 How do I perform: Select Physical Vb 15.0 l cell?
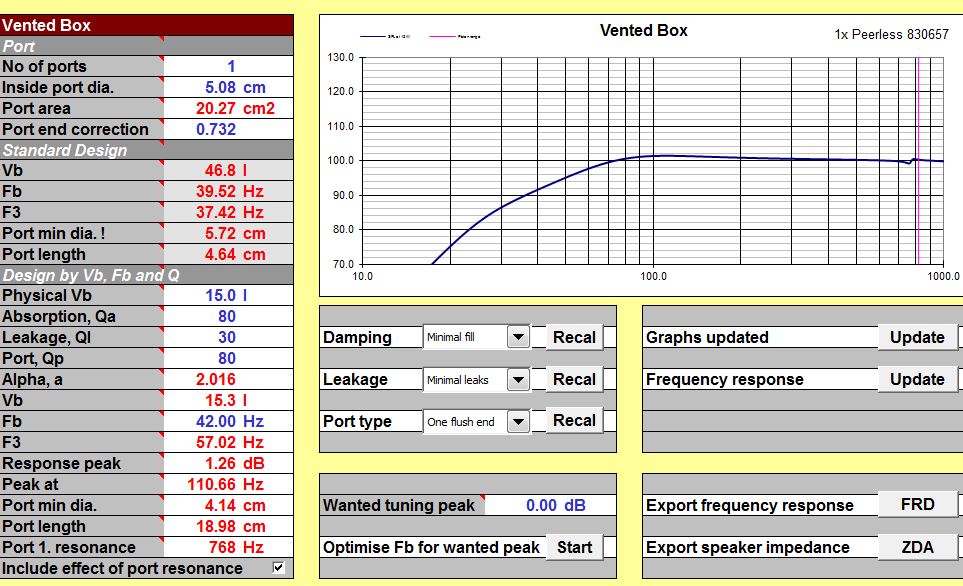pos(228,295)
